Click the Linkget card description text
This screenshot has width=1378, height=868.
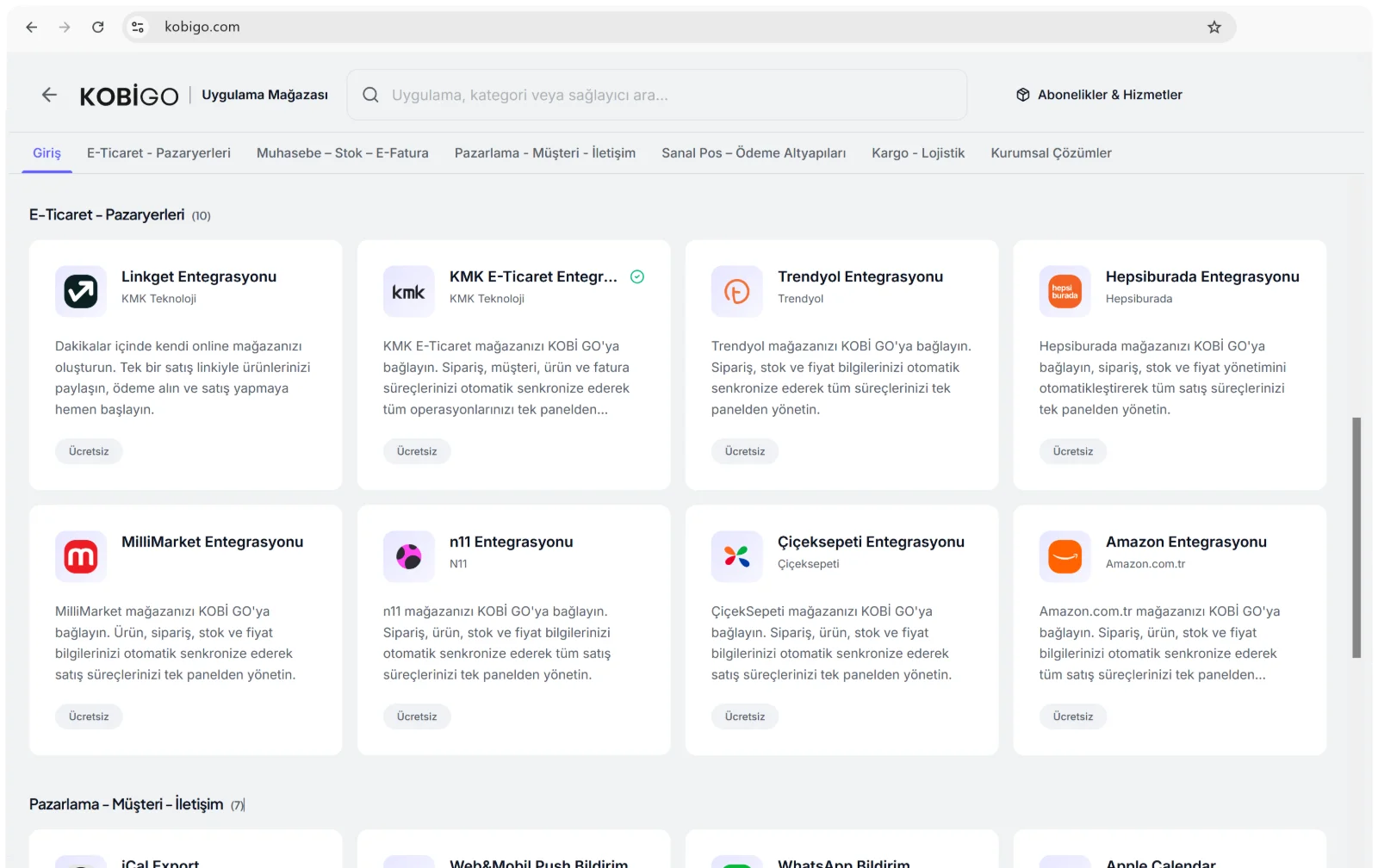[x=183, y=378]
